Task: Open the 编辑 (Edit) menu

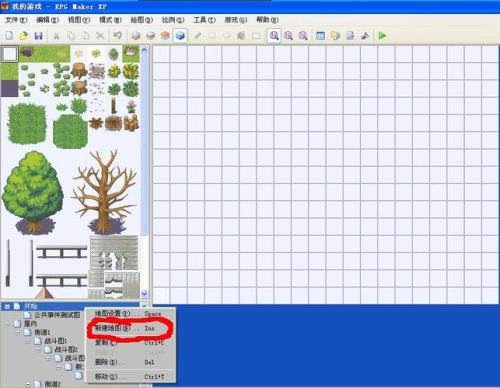Action: pyautogui.click(x=47, y=20)
